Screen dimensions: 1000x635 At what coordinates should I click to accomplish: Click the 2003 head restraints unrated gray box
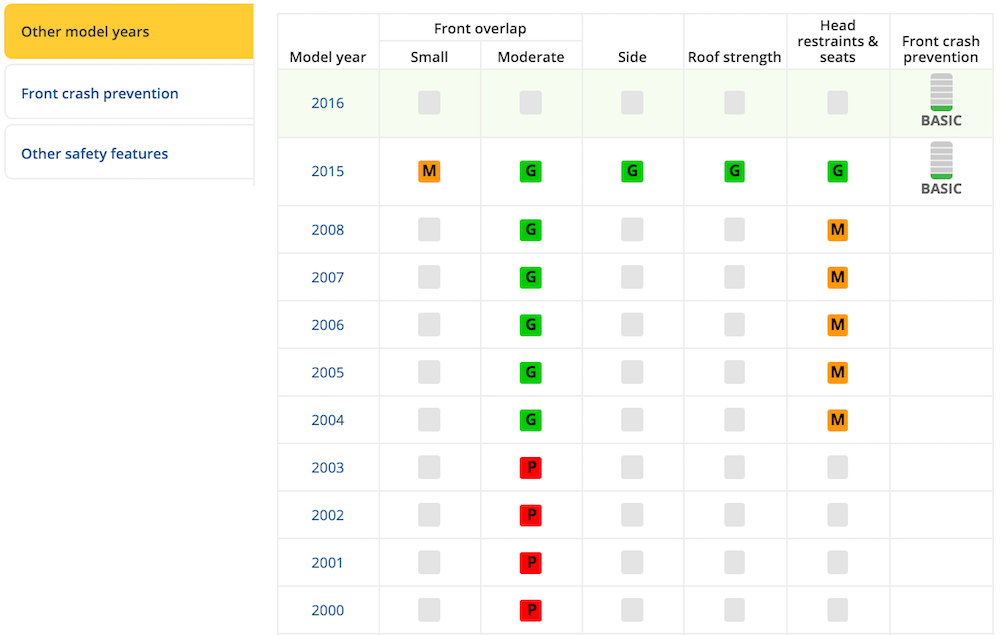(837, 467)
